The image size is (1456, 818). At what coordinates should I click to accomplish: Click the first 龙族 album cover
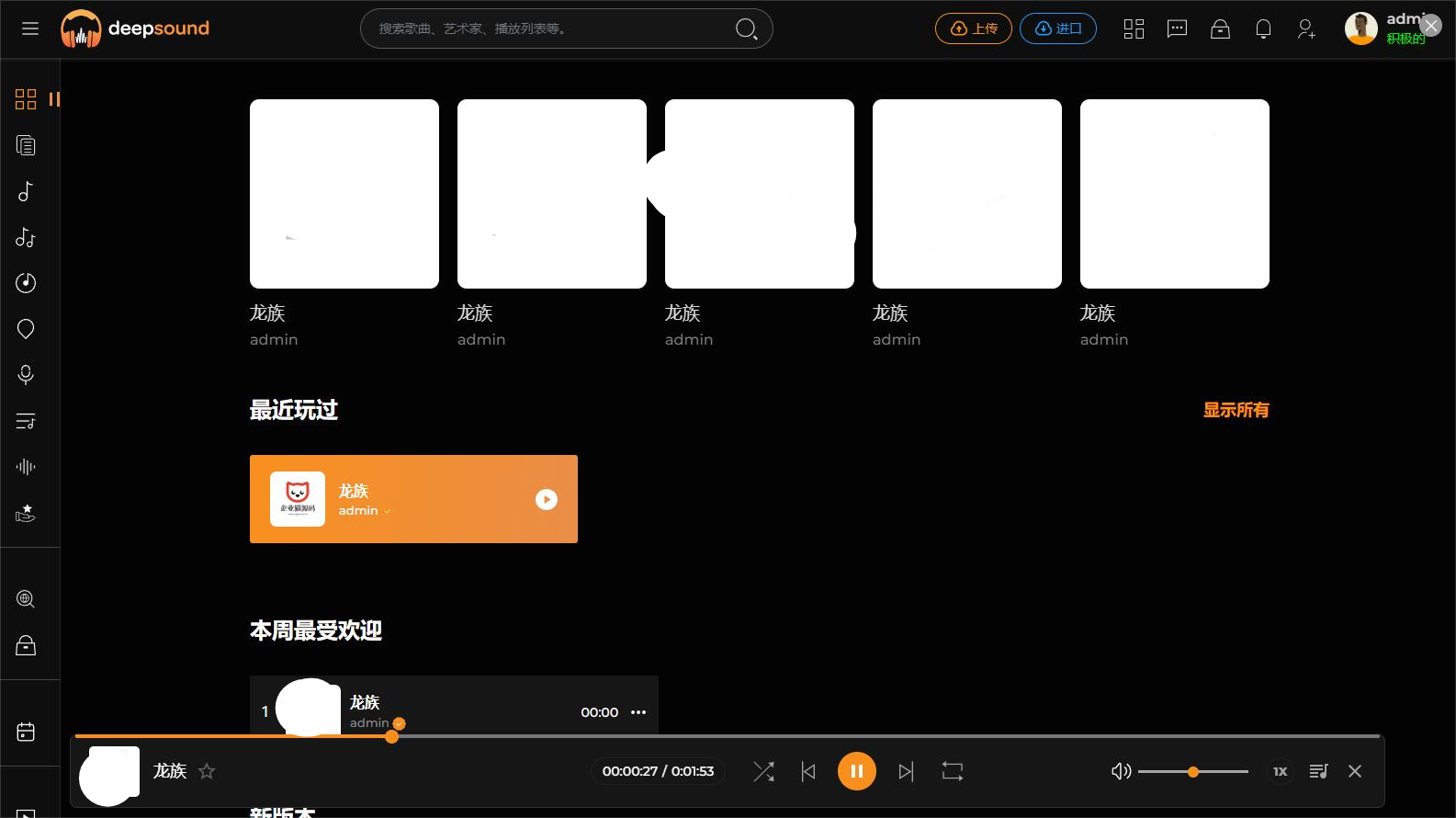click(344, 194)
